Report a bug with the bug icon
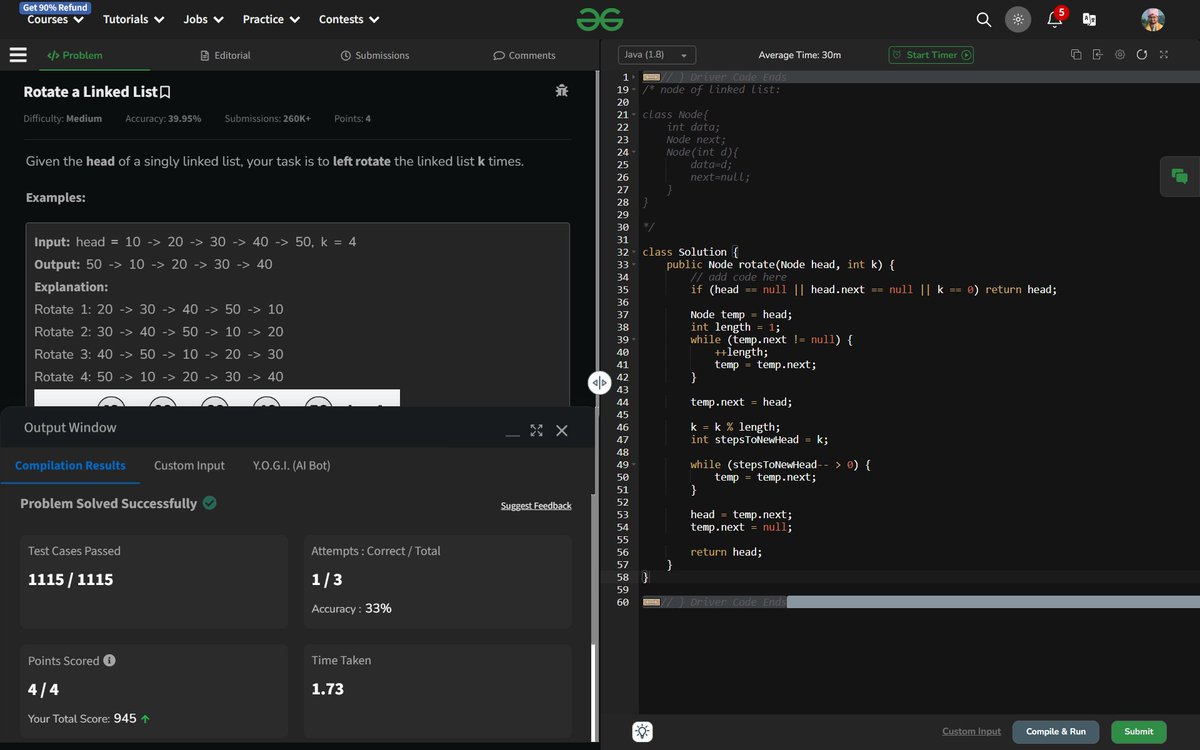 pos(562,92)
